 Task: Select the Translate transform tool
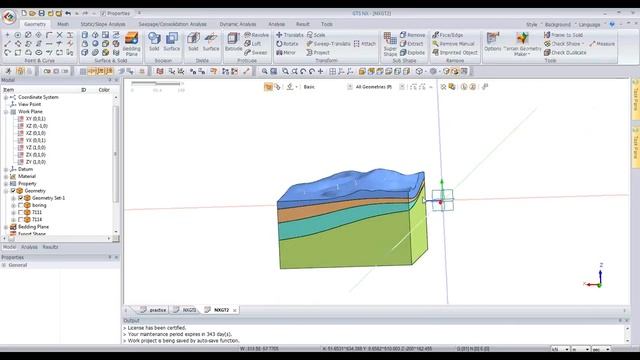tap(289, 35)
